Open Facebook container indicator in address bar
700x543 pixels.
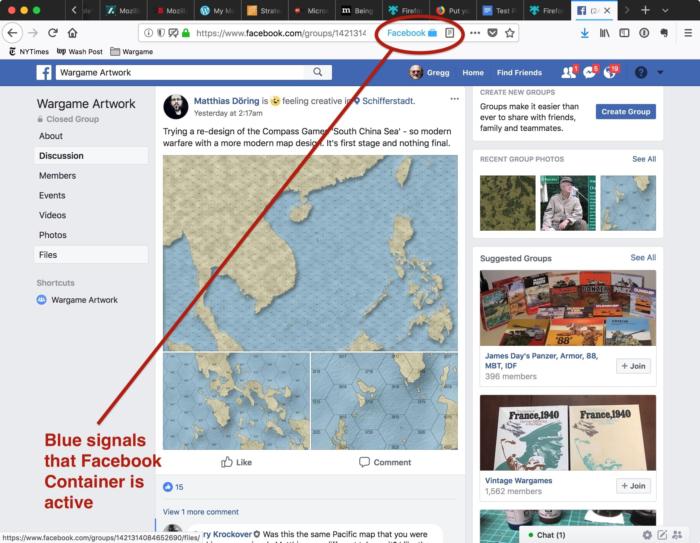pyautogui.click(x=412, y=33)
